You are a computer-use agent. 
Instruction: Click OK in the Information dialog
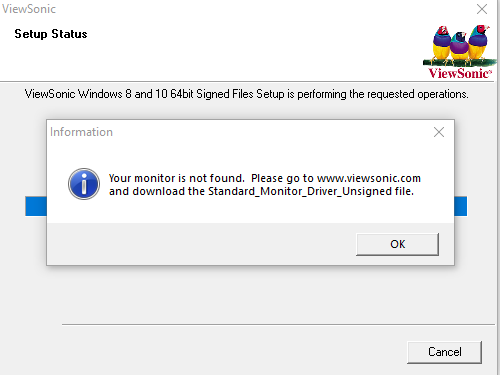point(397,244)
